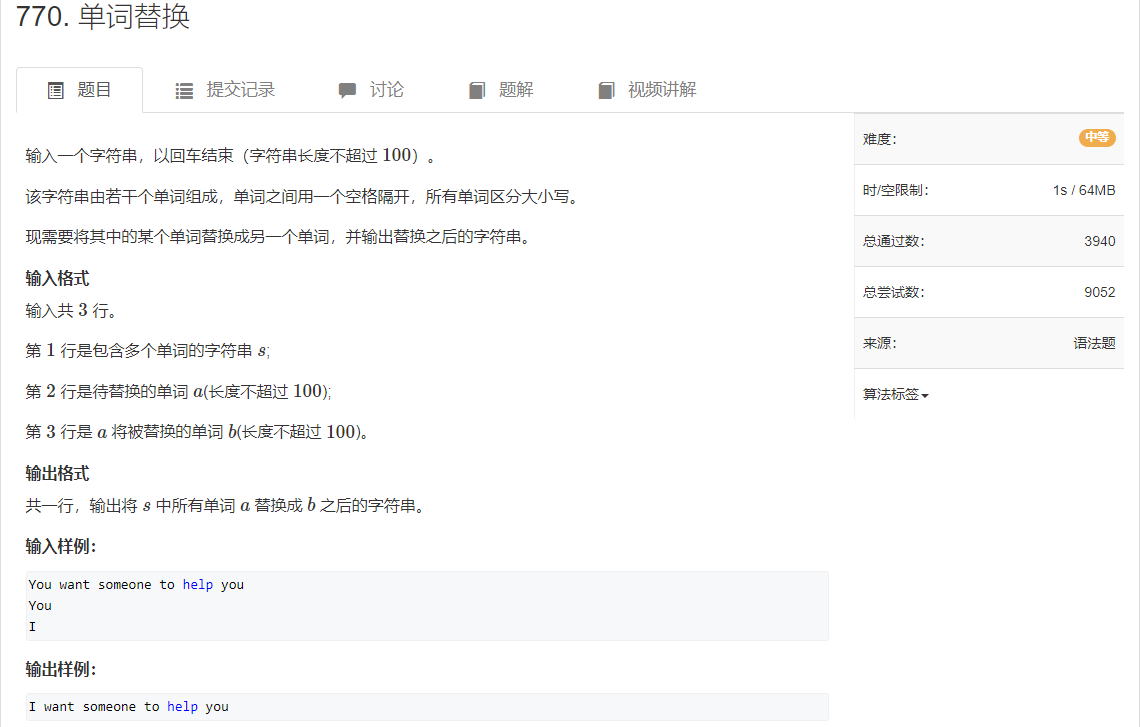This screenshot has width=1140, height=727.
Task: Click inside the 输入样例 code block
Action: pos(425,604)
